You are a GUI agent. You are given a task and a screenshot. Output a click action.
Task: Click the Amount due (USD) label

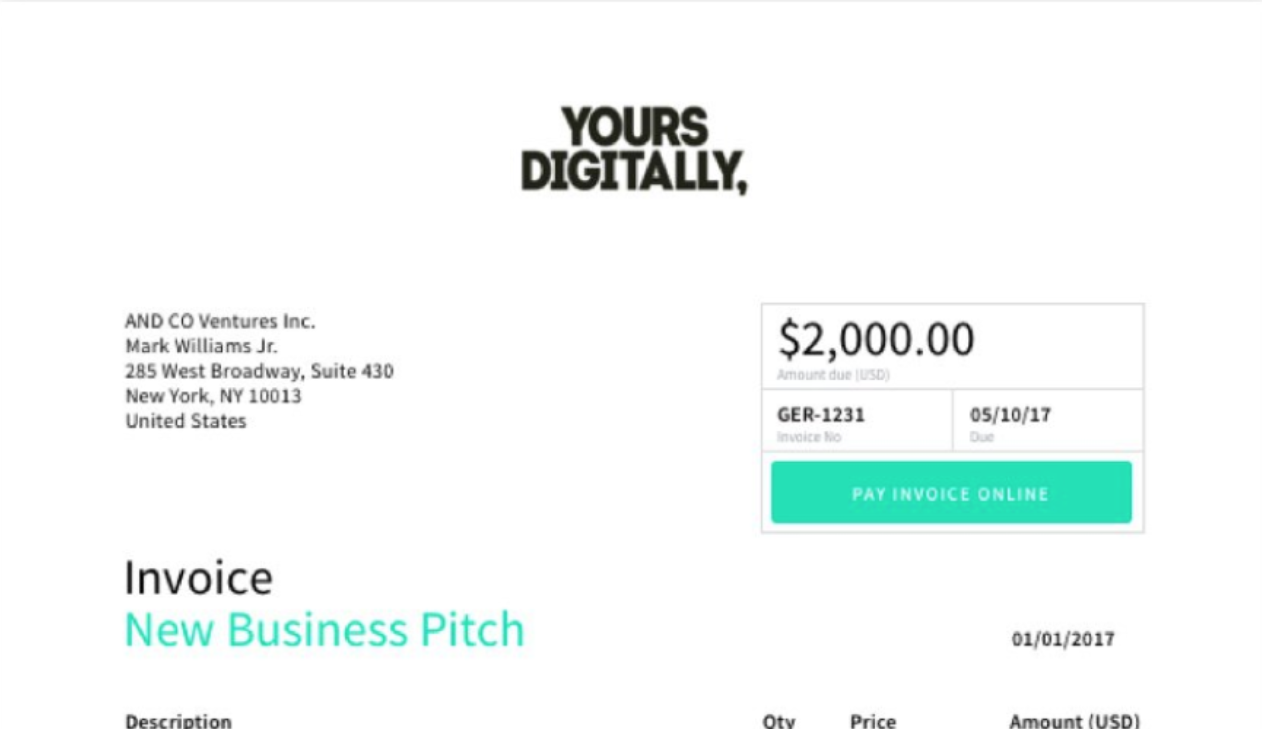point(833,376)
